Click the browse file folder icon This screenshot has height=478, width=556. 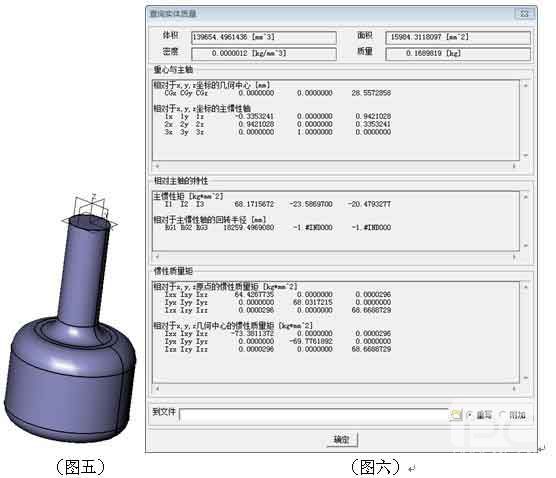click(455, 415)
